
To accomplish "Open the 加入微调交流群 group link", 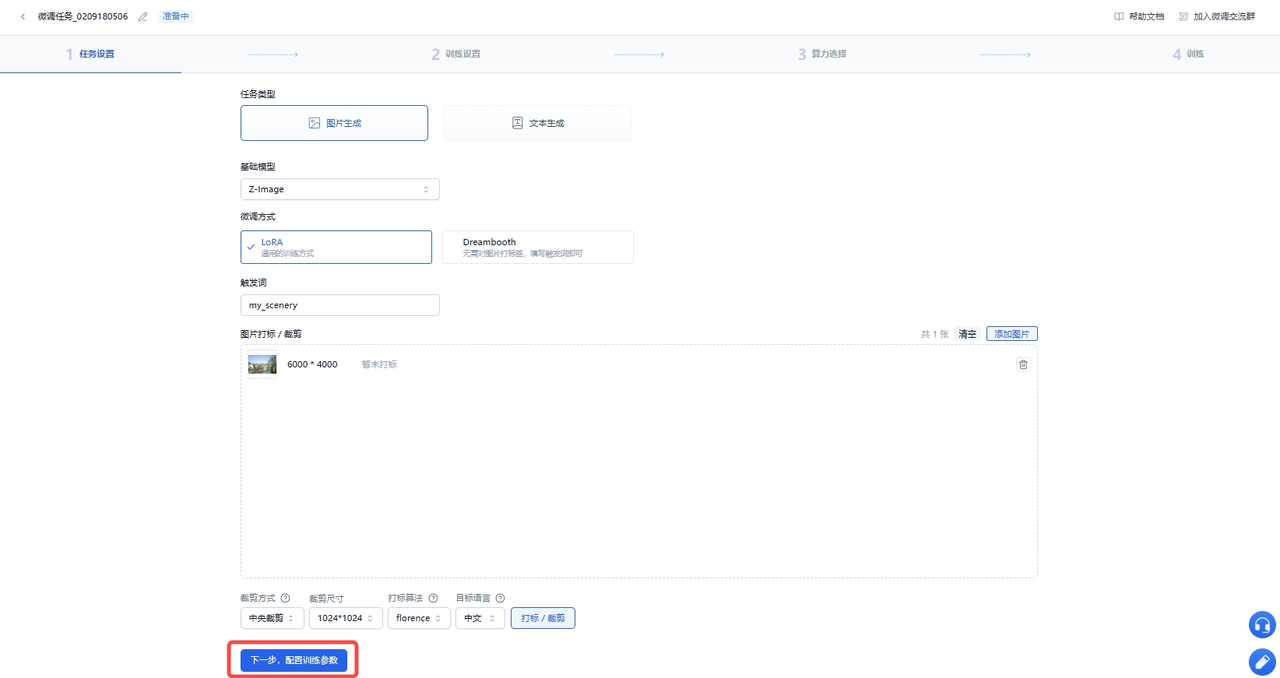I will coord(1217,17).
